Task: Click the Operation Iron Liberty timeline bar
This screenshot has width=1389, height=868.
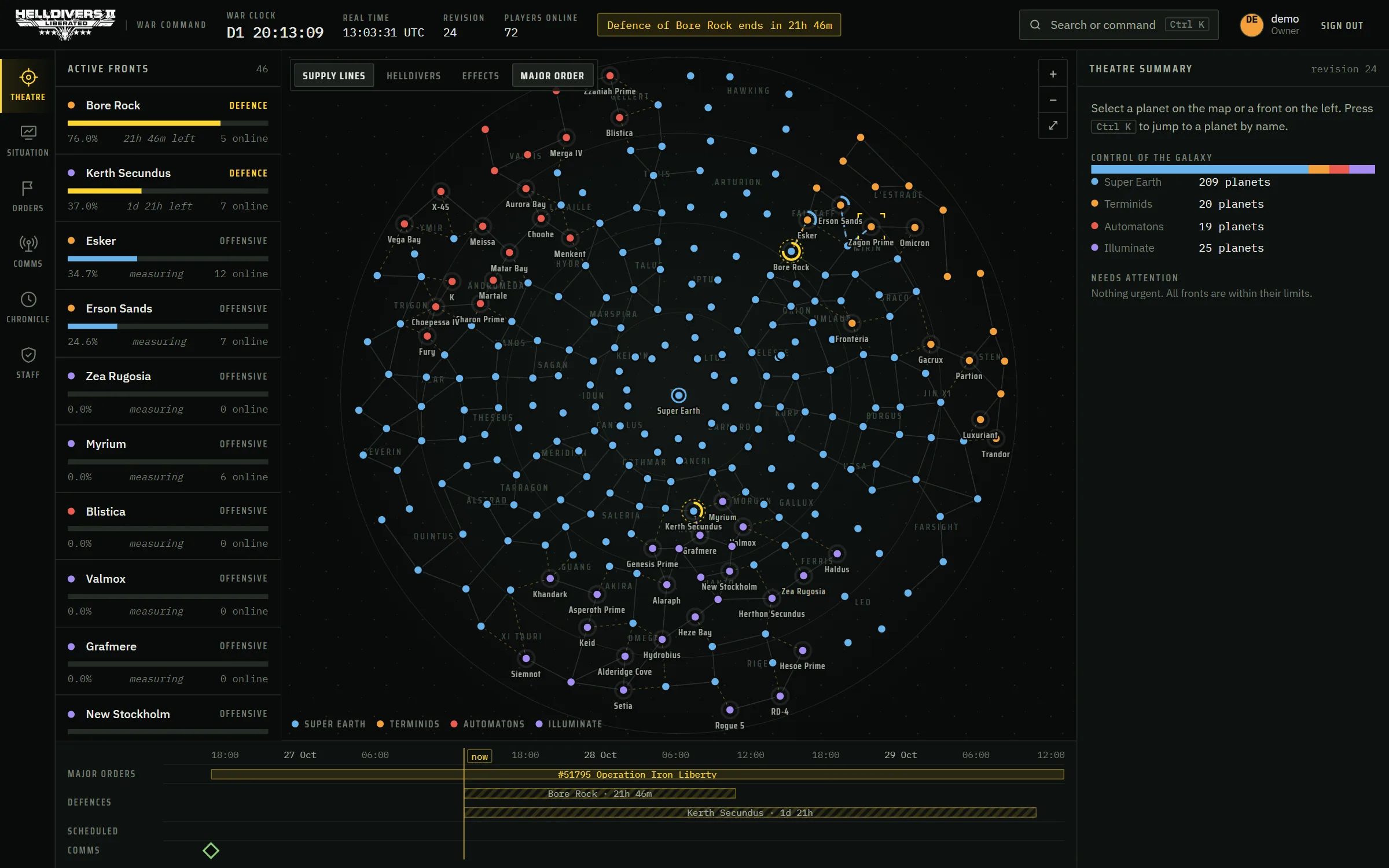Action: (x=637, y=774)
